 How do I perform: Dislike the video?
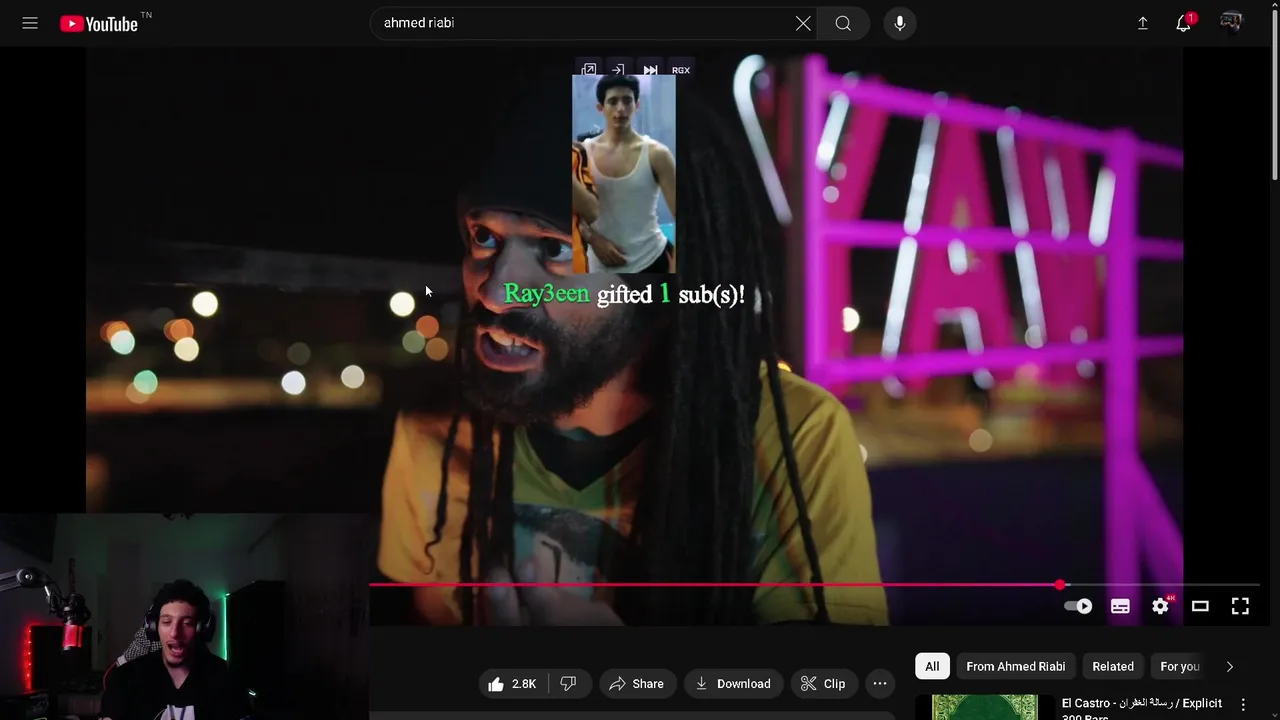(x=568, y=684)
